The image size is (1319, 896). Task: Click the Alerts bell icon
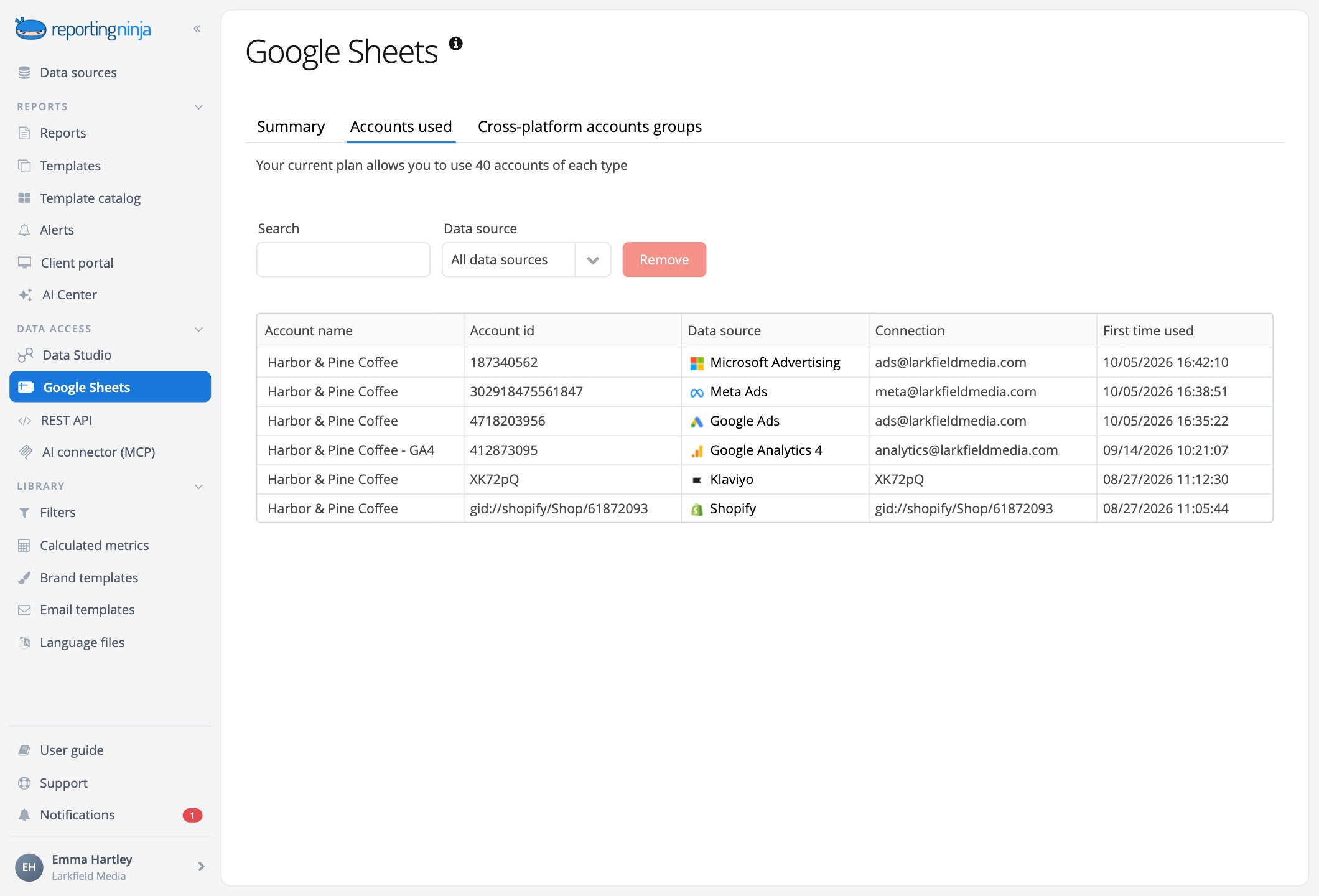click(24, 230)
